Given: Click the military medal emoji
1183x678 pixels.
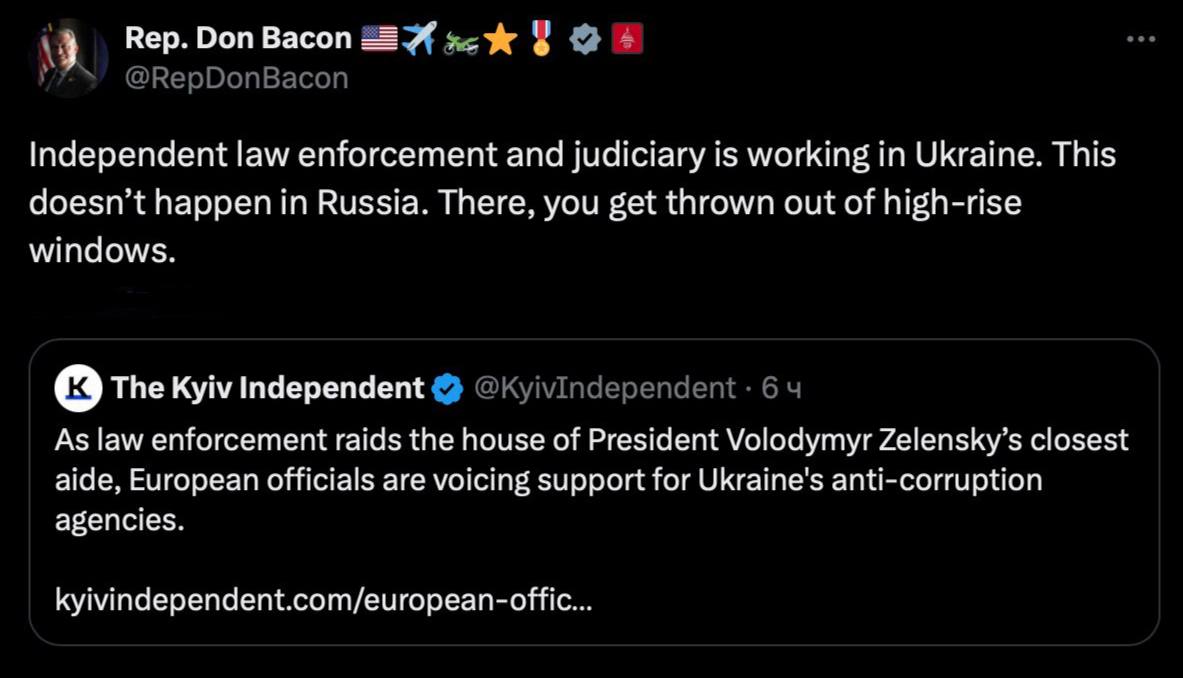Looking at the screenshot, I should point(542,38).
